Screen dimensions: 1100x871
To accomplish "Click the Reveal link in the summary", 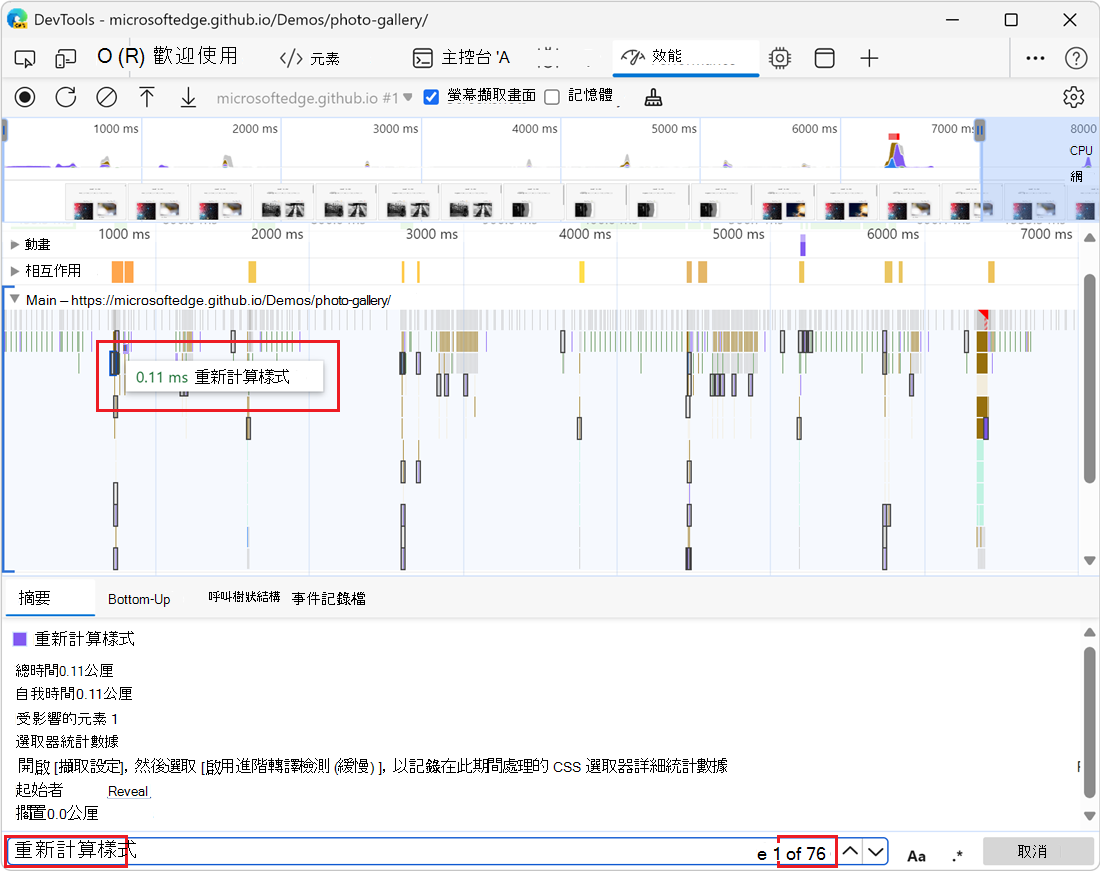I will click(128, 791).
